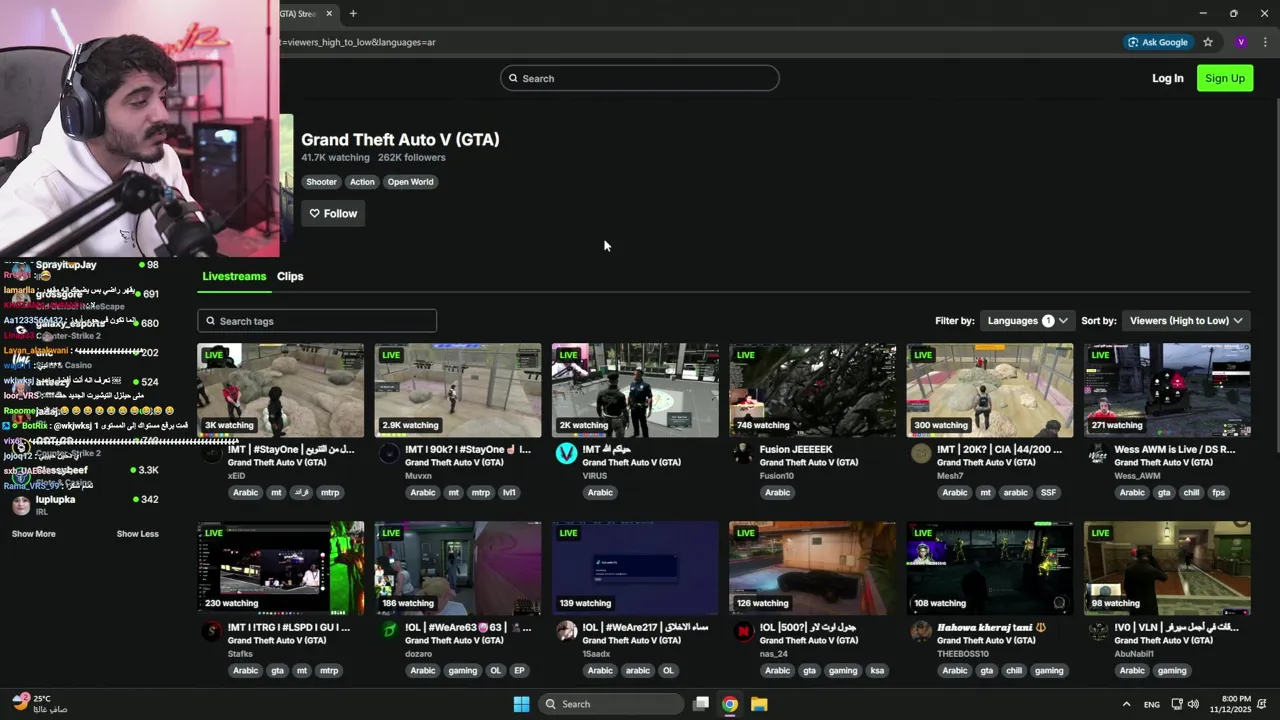
Task: Open Task View on the taskbar
Action: [701, 704]
